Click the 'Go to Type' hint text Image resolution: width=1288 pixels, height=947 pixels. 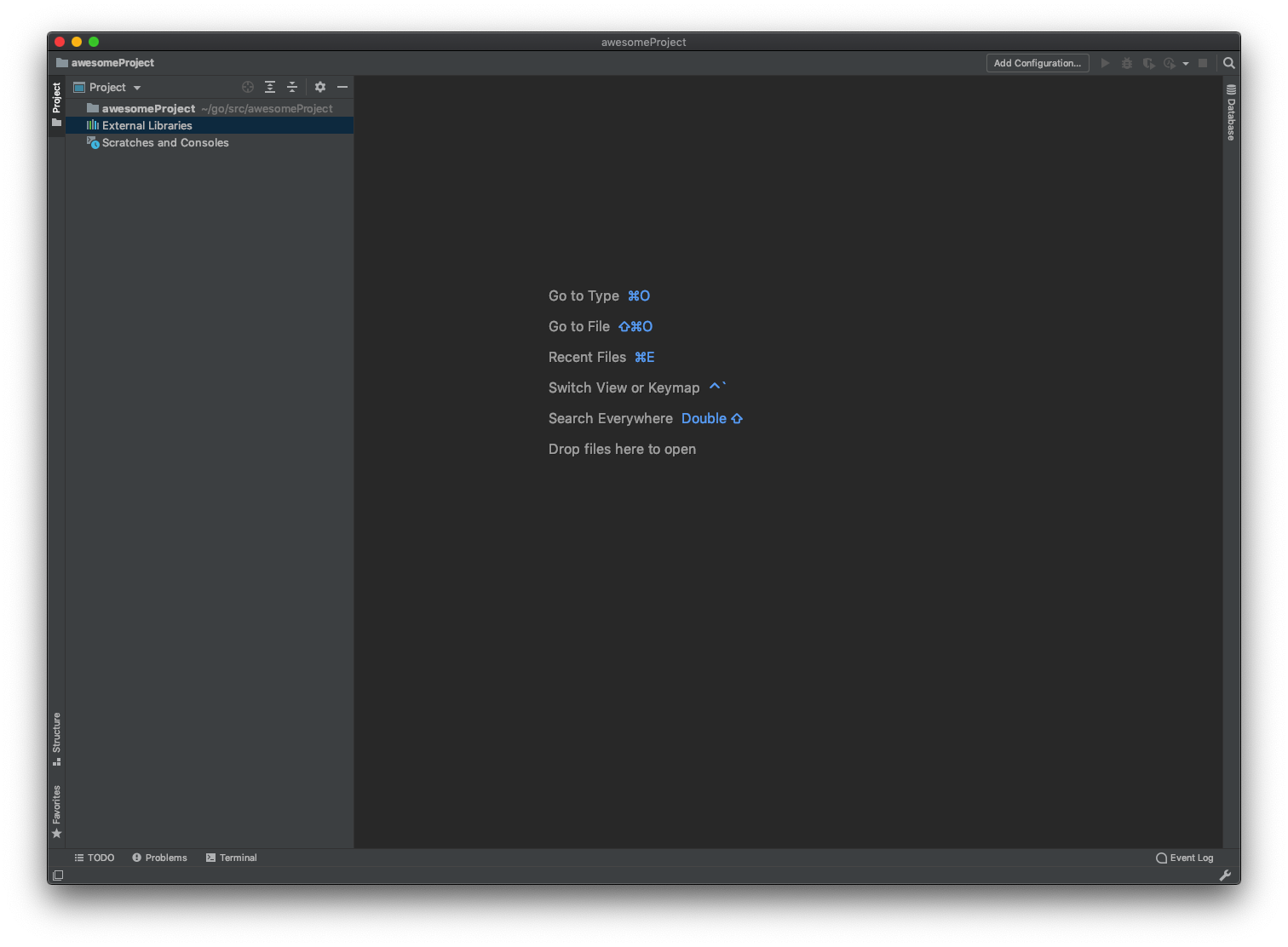pos(584,296)
